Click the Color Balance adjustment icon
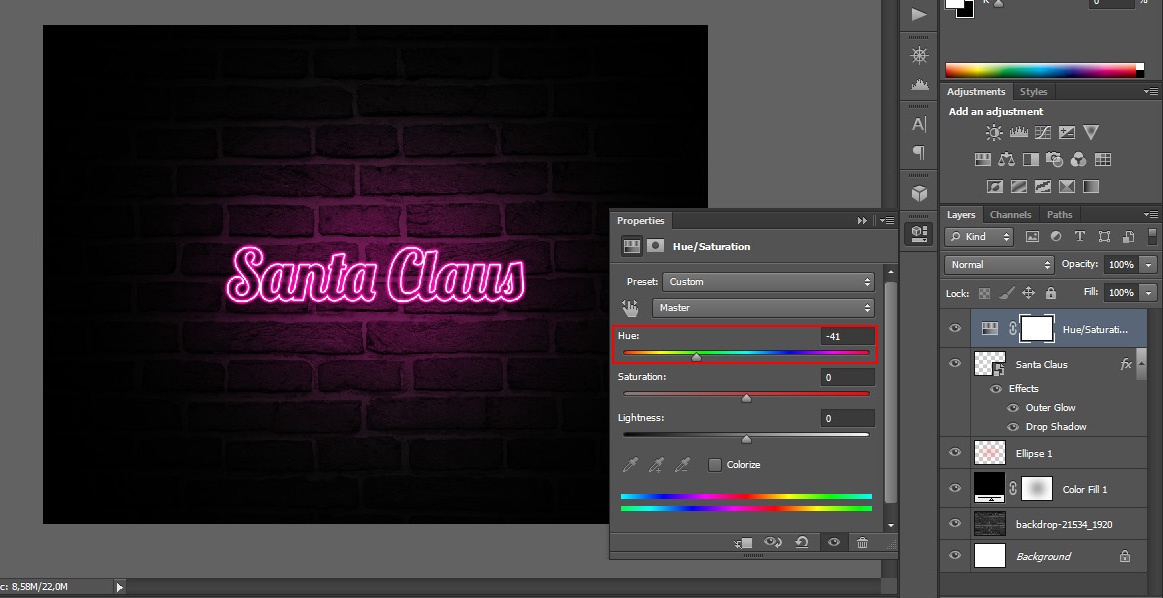The image size is (1163, 598). point(1006,159)
